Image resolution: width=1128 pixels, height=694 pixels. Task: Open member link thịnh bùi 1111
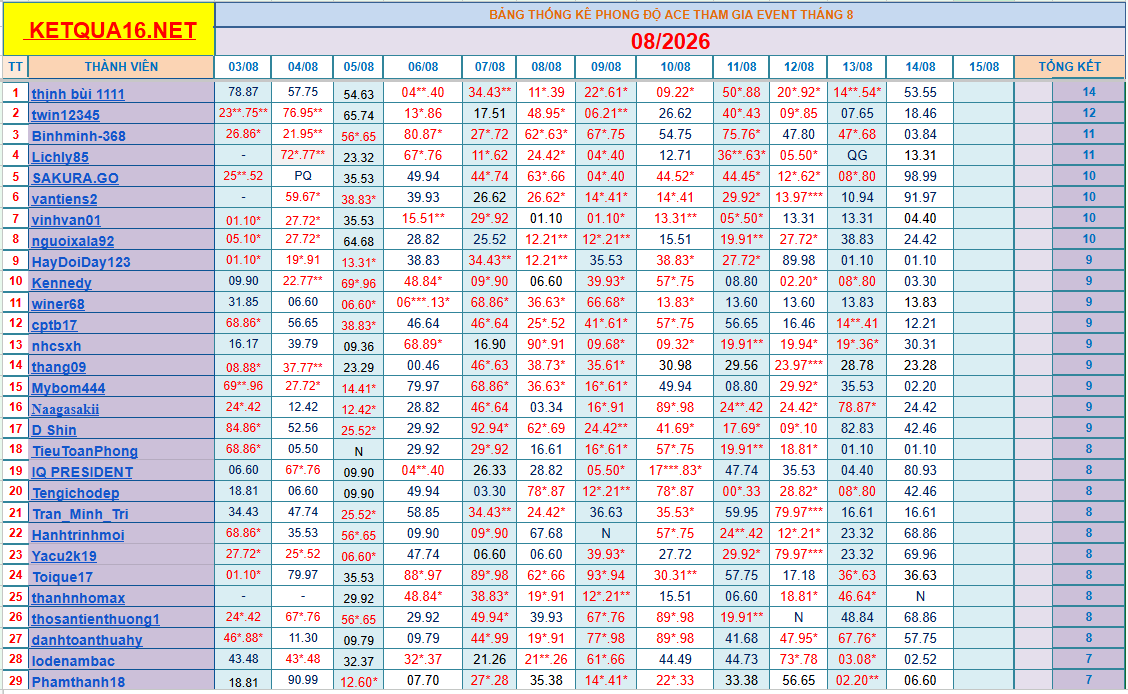(78, 94)
